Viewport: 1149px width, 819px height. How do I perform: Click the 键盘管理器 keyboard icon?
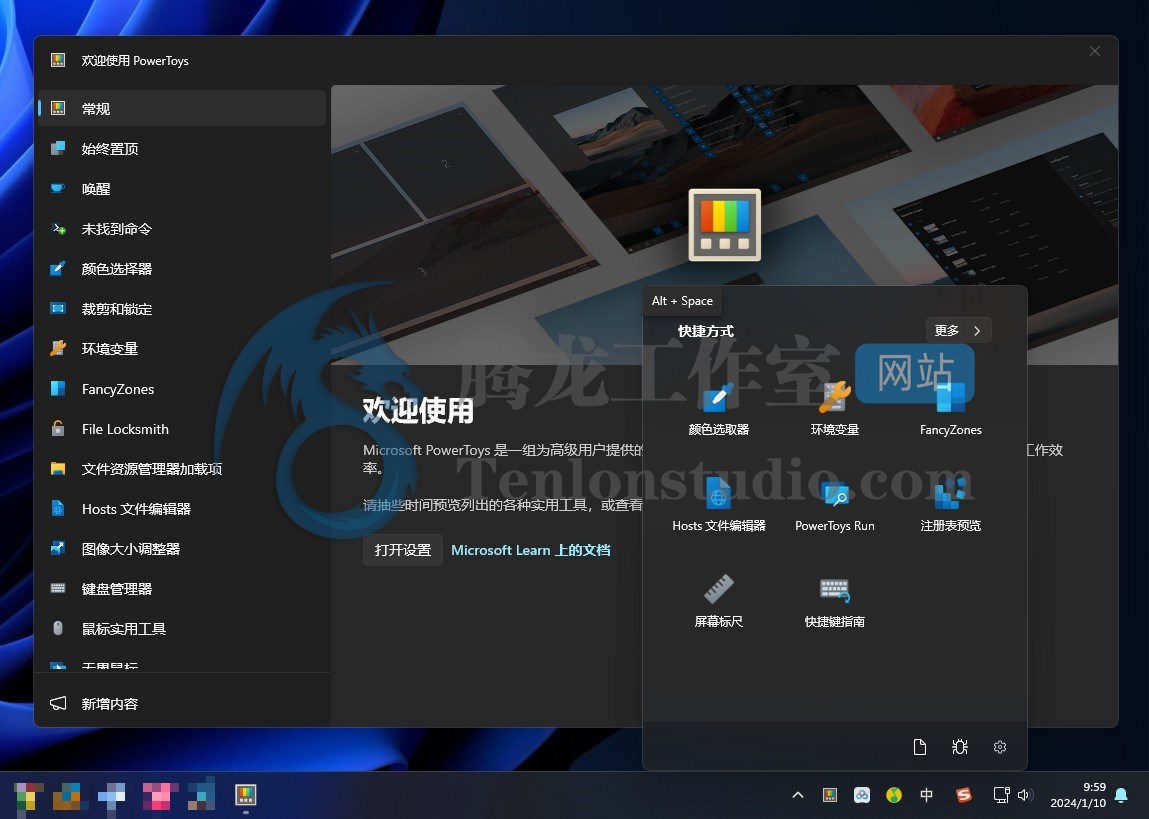point(58,588)
